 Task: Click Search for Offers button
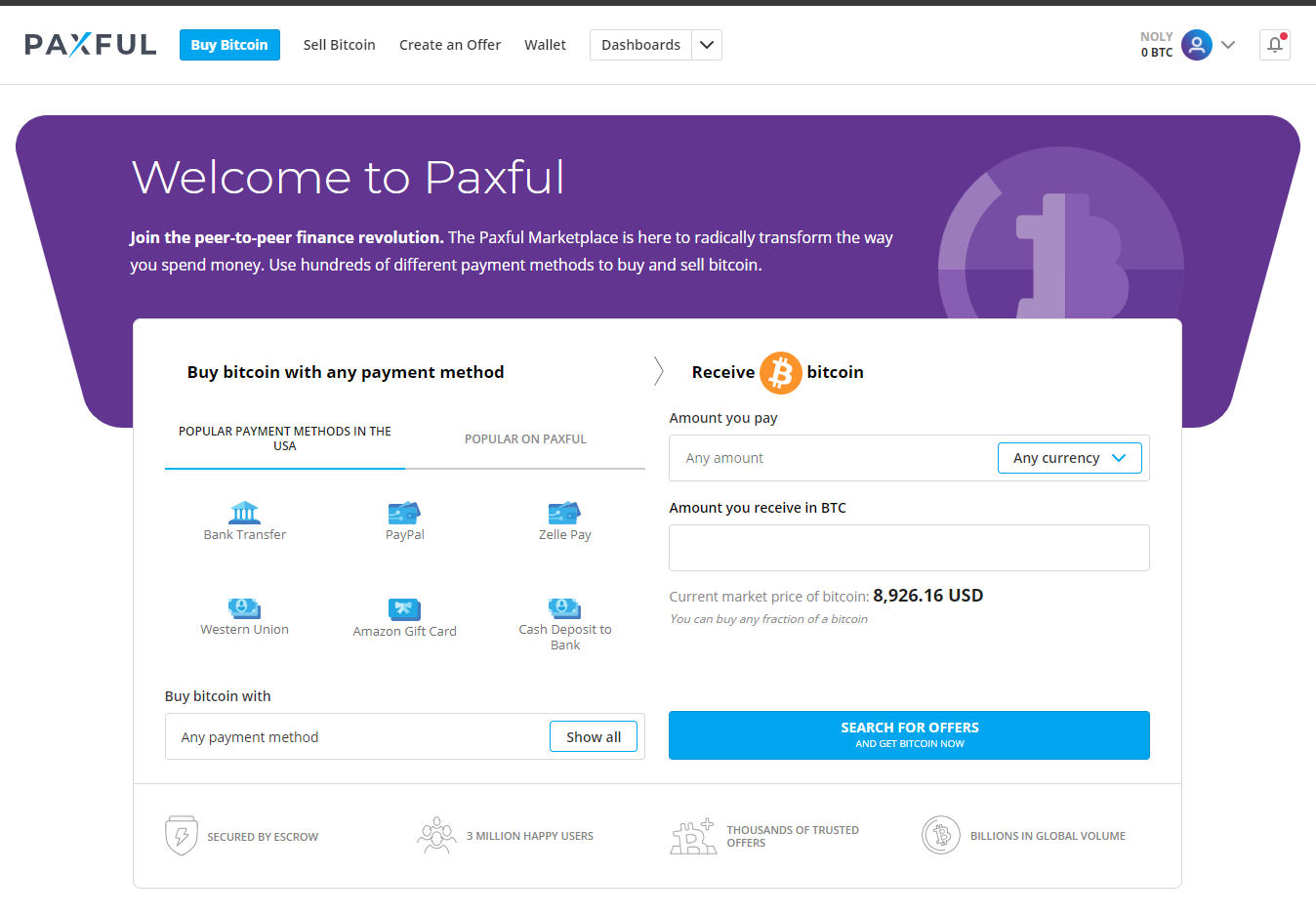click(909, 735)
